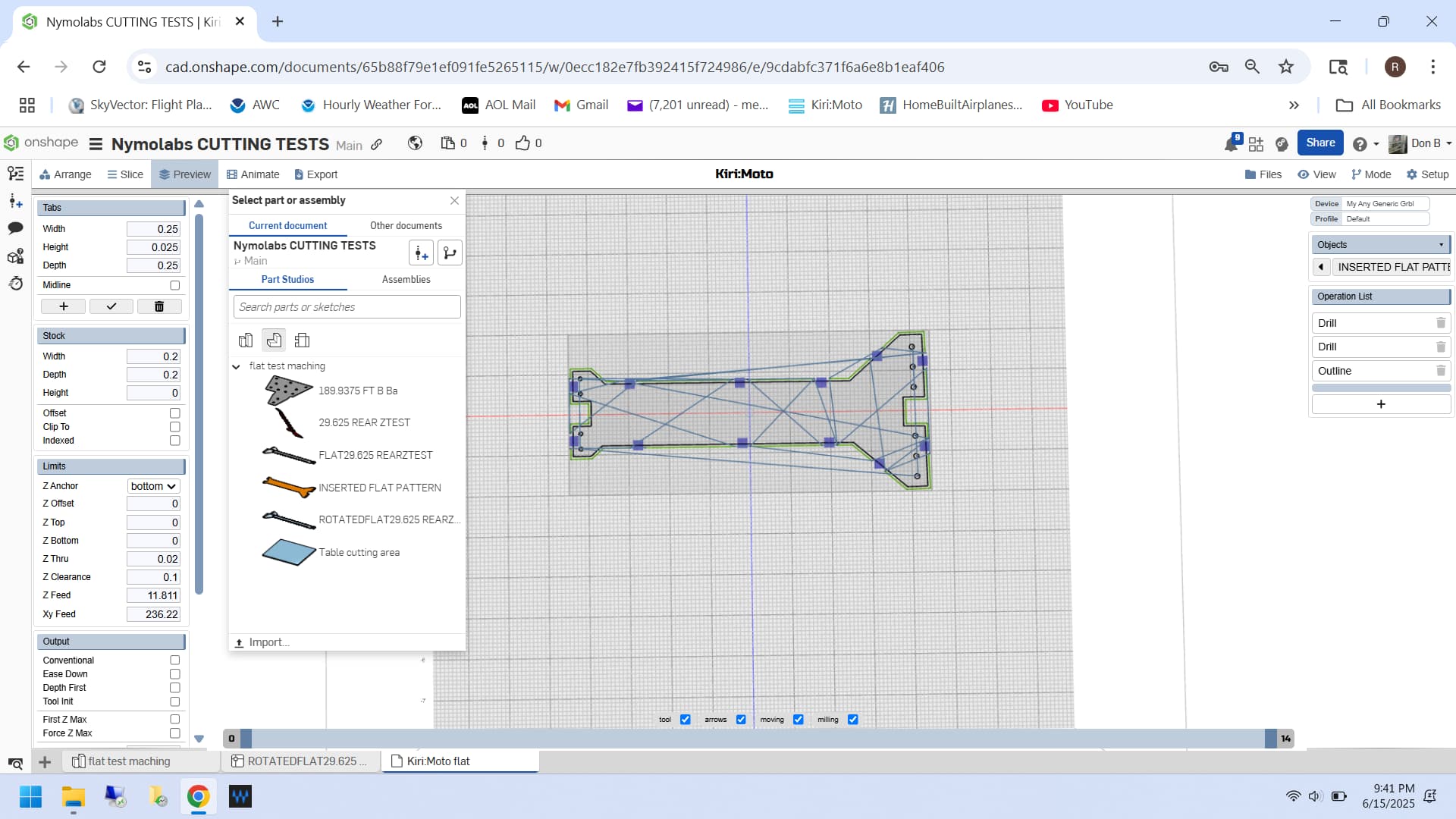The image size is (1456, 819).
Task: Open the Arrange menu item
Action: click(65, 174)
